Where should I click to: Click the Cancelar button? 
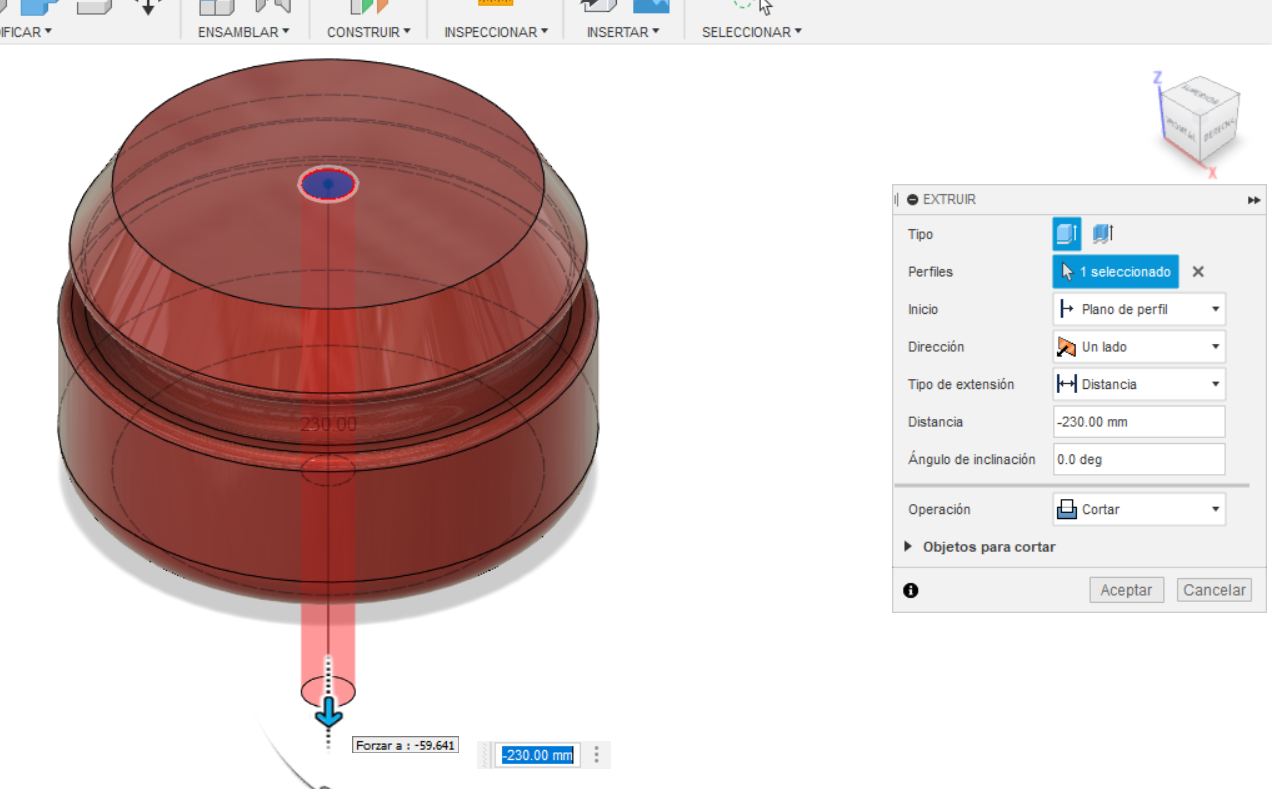pos(1214,590)
